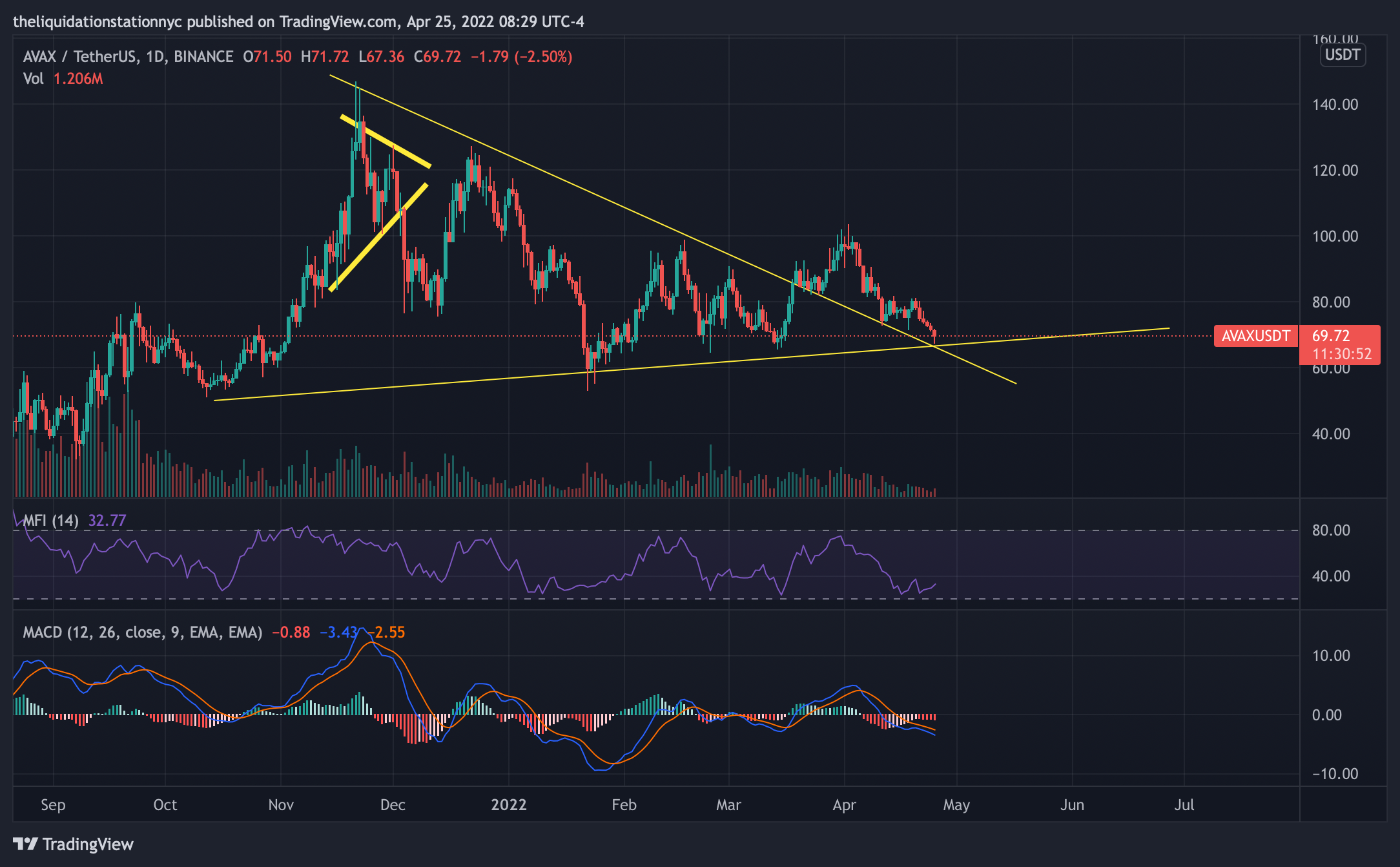Viewport: 1400px width, 867px height.
Task: Click the purple MFI value 32.77
Action: pos(107,520)
